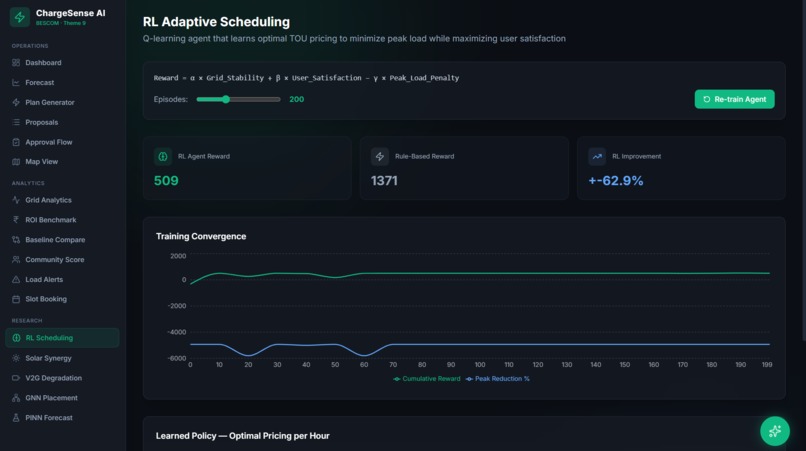Click the Approval Flow clipboard icon
The height and width of the screenshot is (451, 806).
(x=16, y=142)
